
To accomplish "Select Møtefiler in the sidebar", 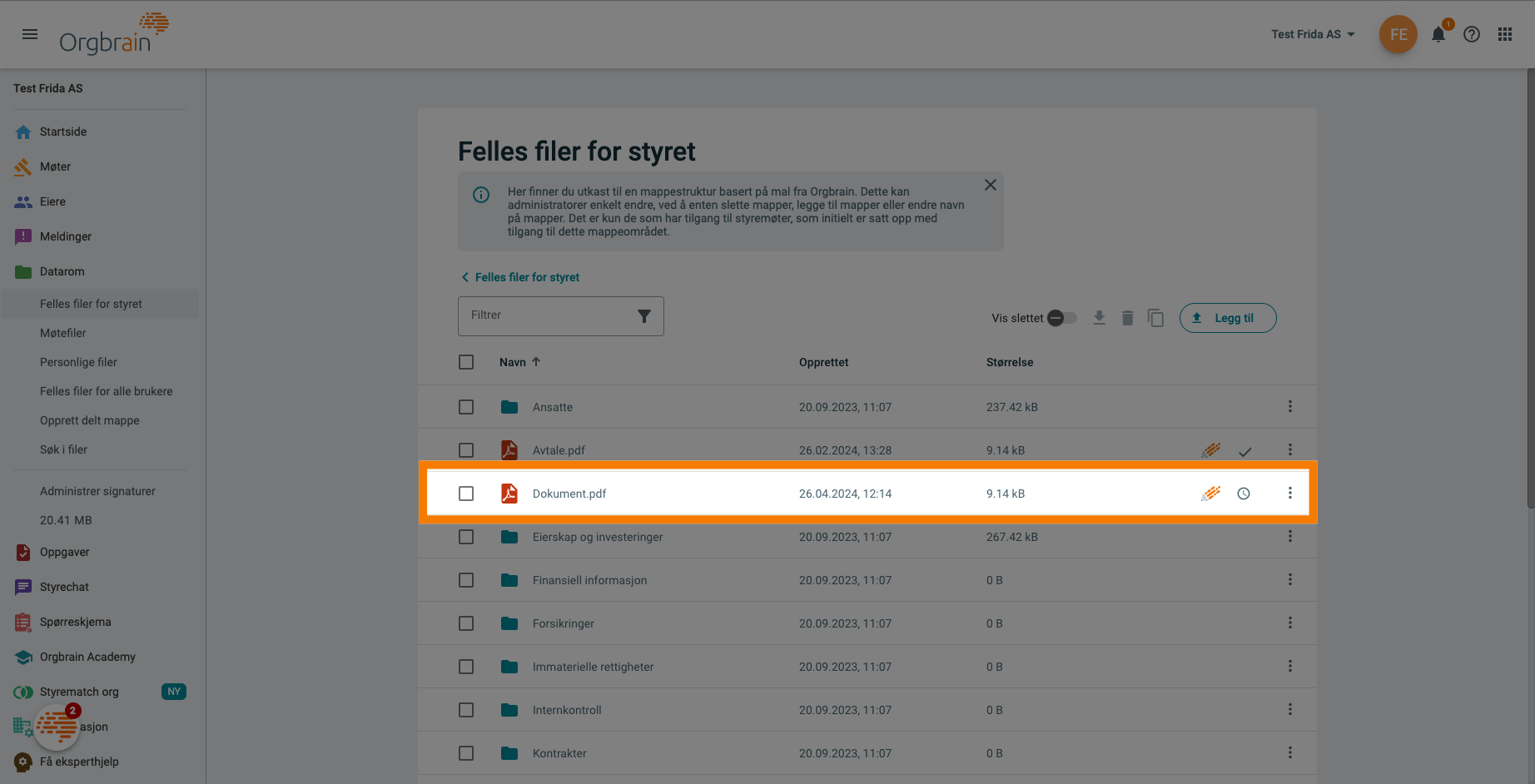I will (63, 333).
